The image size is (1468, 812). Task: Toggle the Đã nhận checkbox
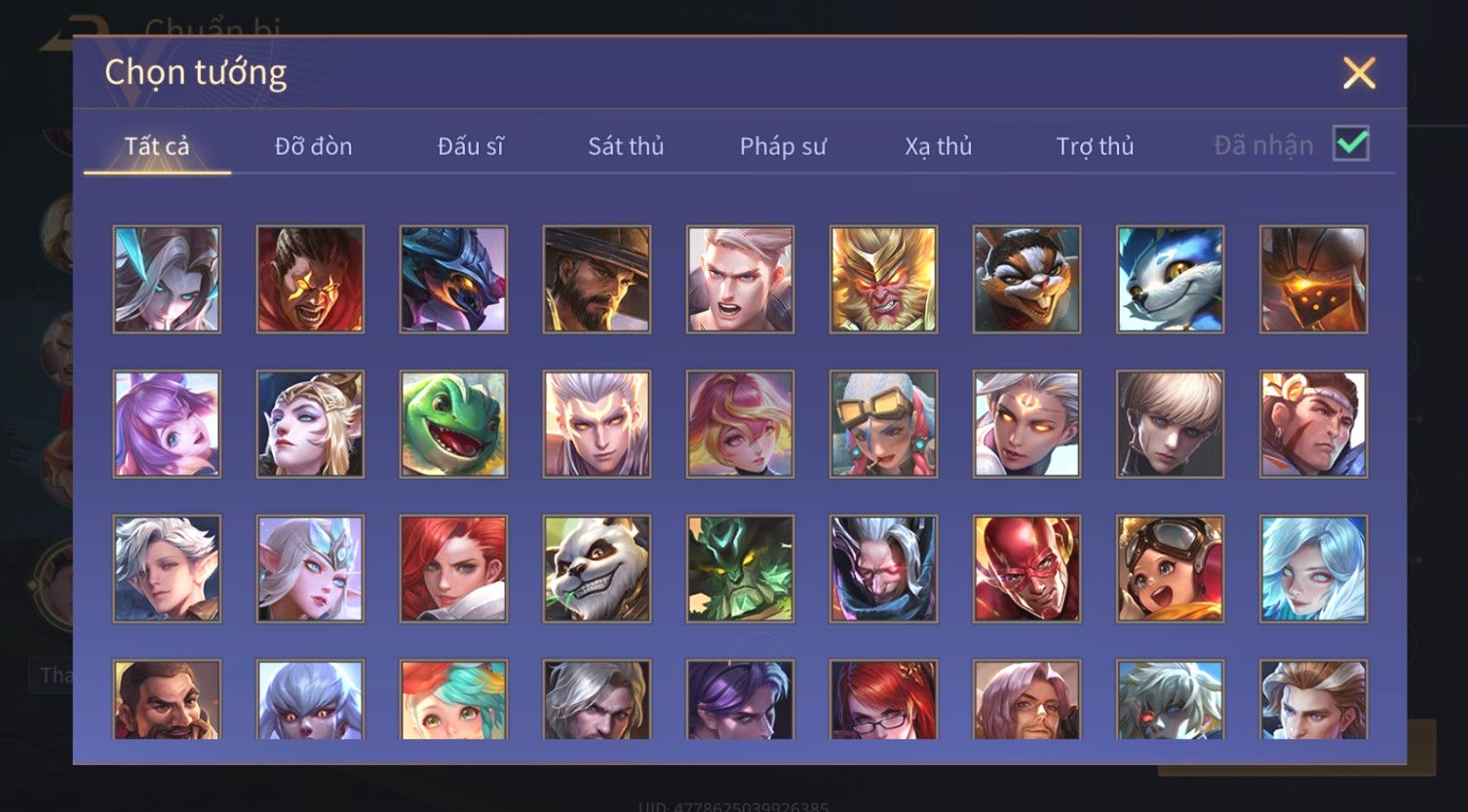tap(1351, 144)
